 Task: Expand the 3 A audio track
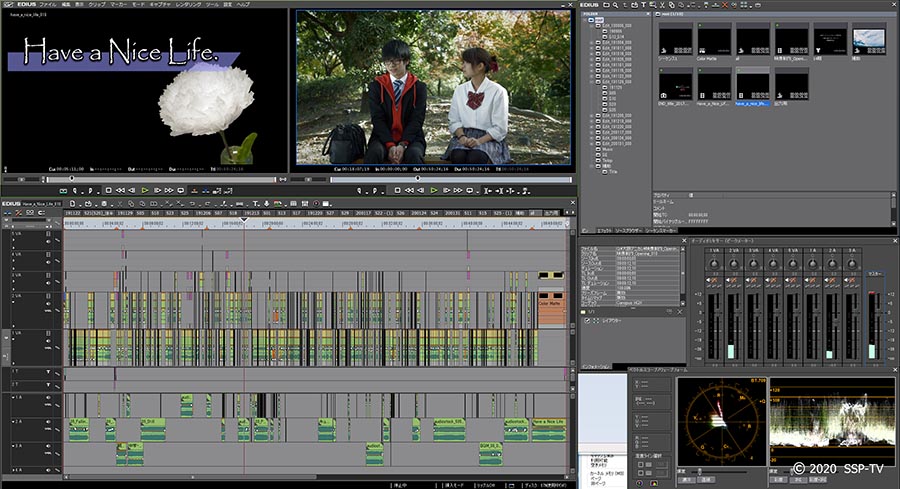(13, 446)
